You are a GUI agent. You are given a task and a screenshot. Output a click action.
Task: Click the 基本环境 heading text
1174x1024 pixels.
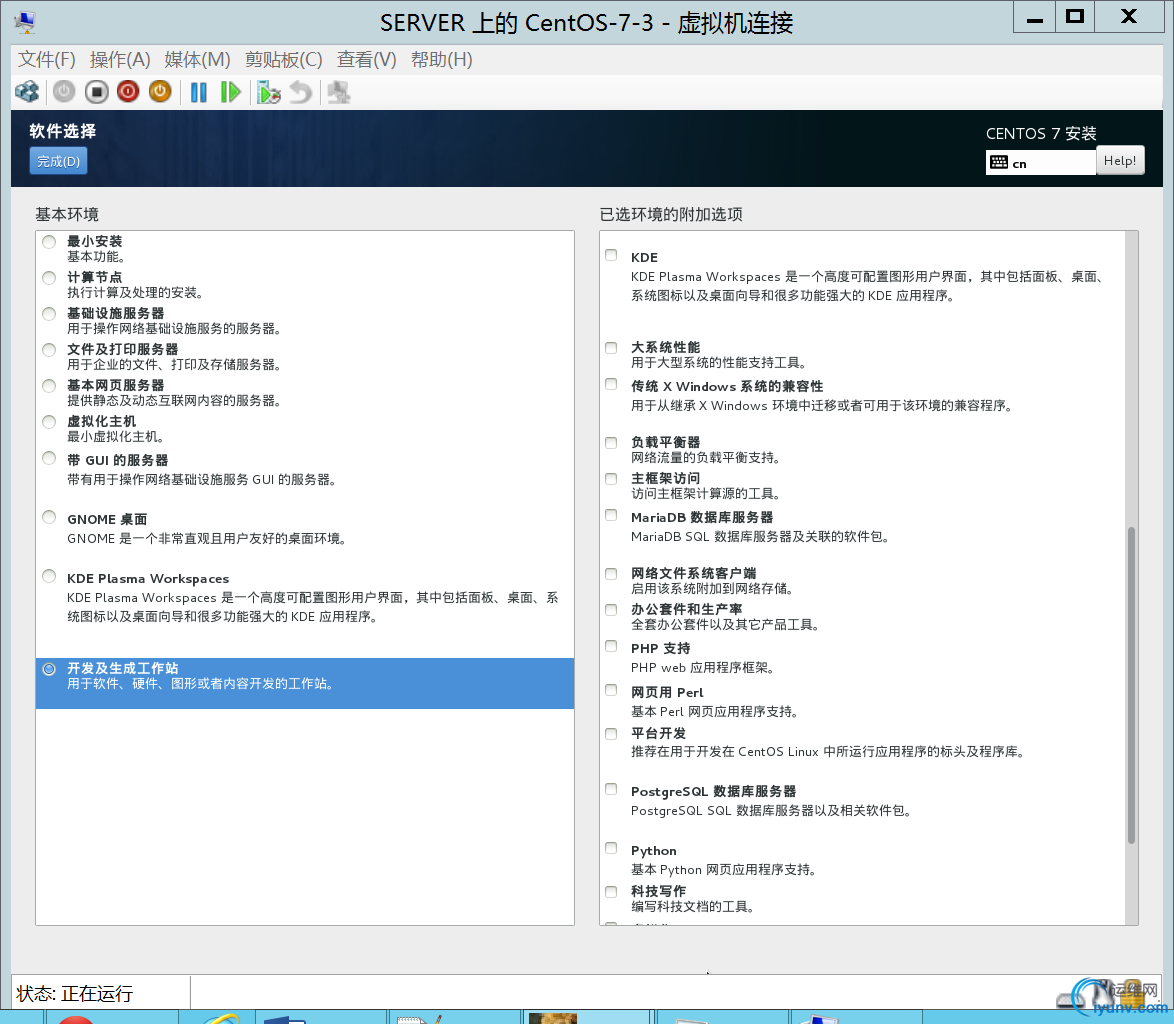tap(67, 215)
